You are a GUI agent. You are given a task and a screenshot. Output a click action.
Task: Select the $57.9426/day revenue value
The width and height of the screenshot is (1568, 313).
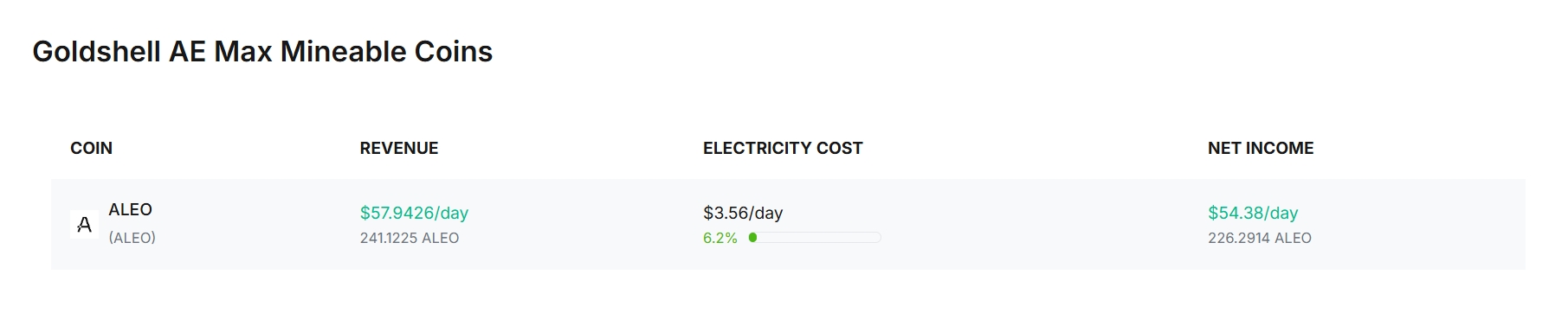click(414, 213)
